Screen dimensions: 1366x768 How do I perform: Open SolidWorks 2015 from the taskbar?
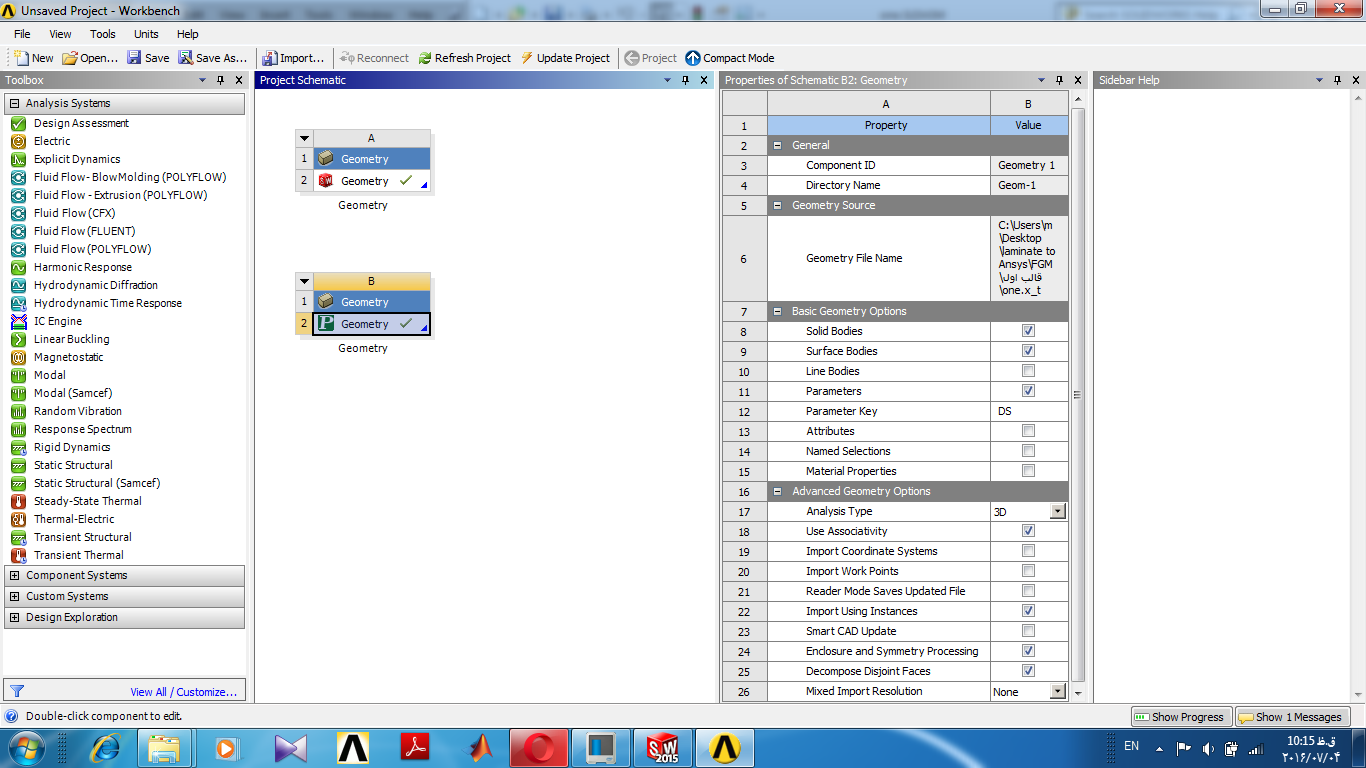tap(663, 747)
